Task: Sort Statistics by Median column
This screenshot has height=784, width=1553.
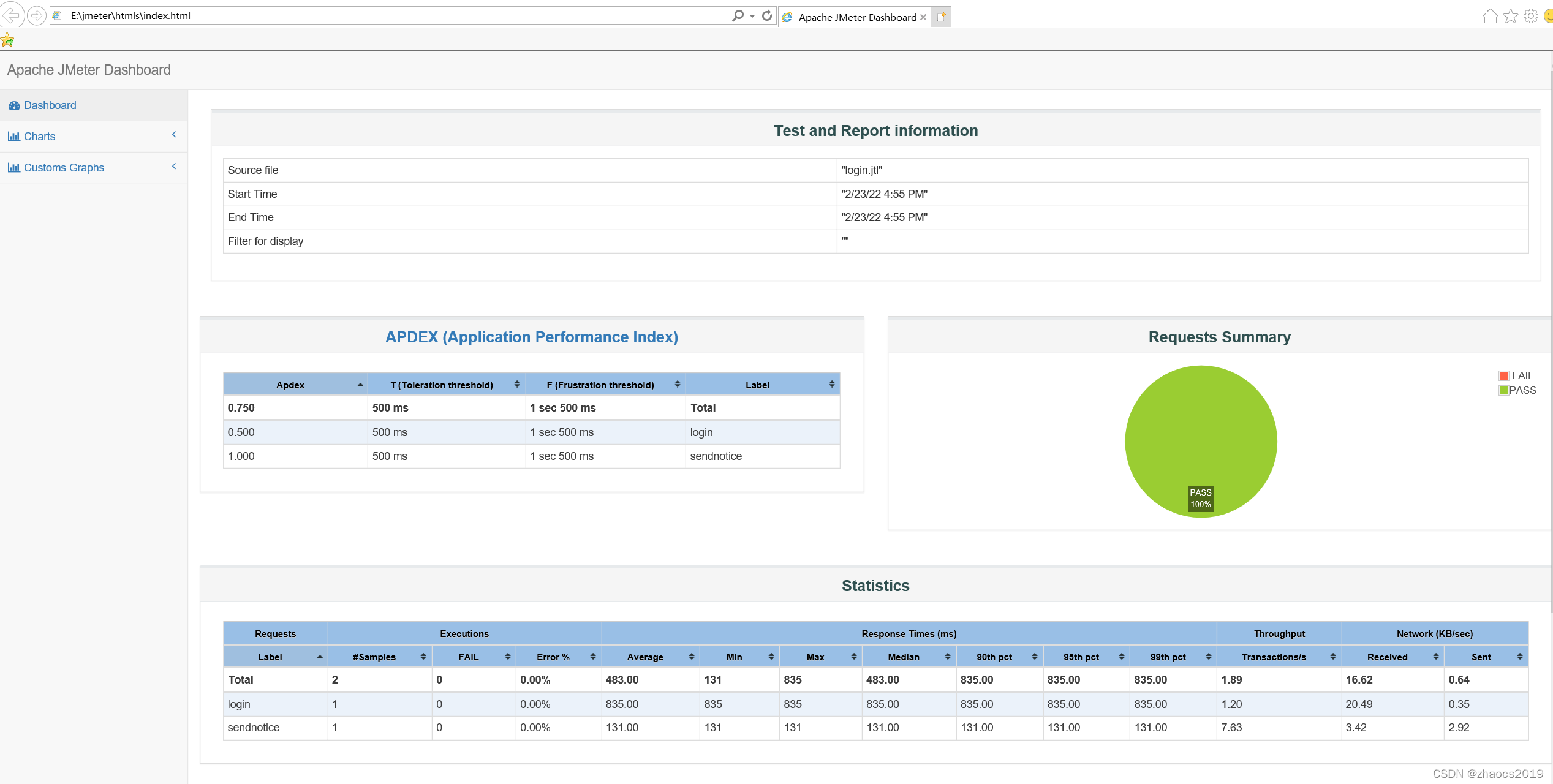Action: 909,657
